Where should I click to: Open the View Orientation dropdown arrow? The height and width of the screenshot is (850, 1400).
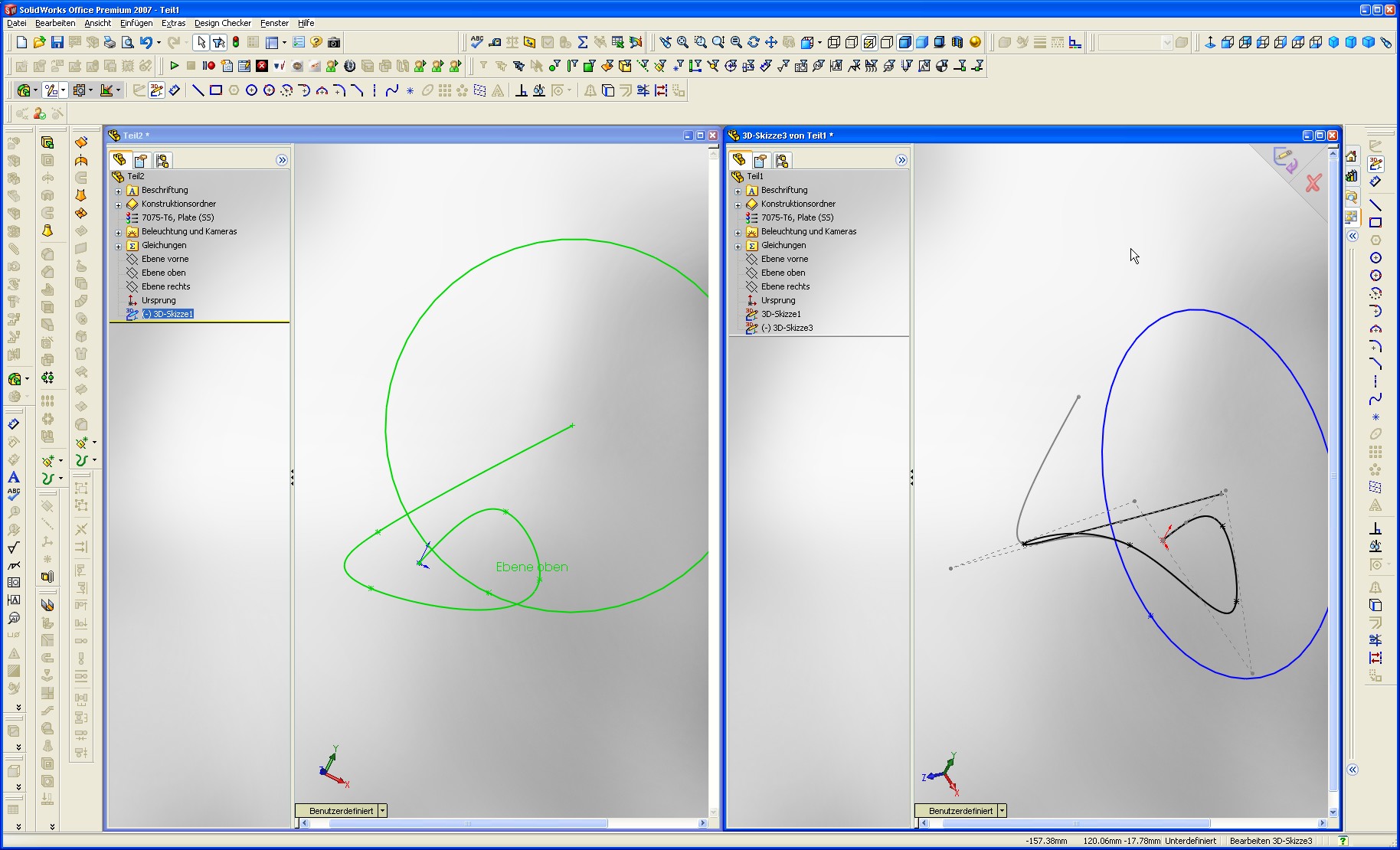(819, 43)
